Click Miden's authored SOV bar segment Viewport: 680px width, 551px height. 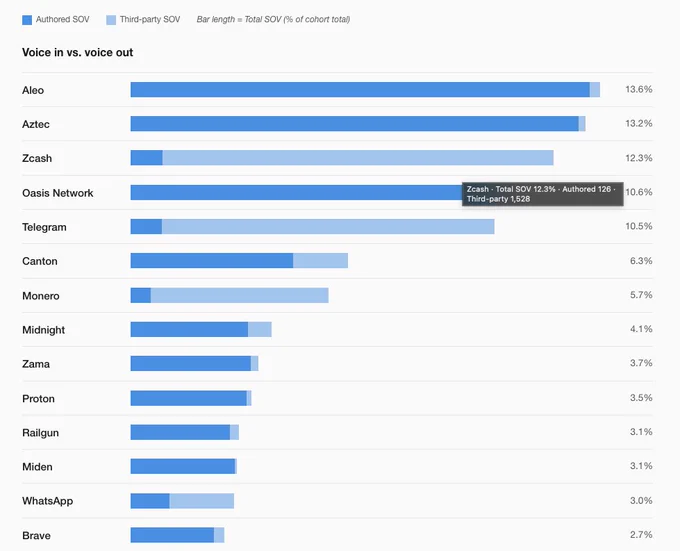tap(183, 466)
